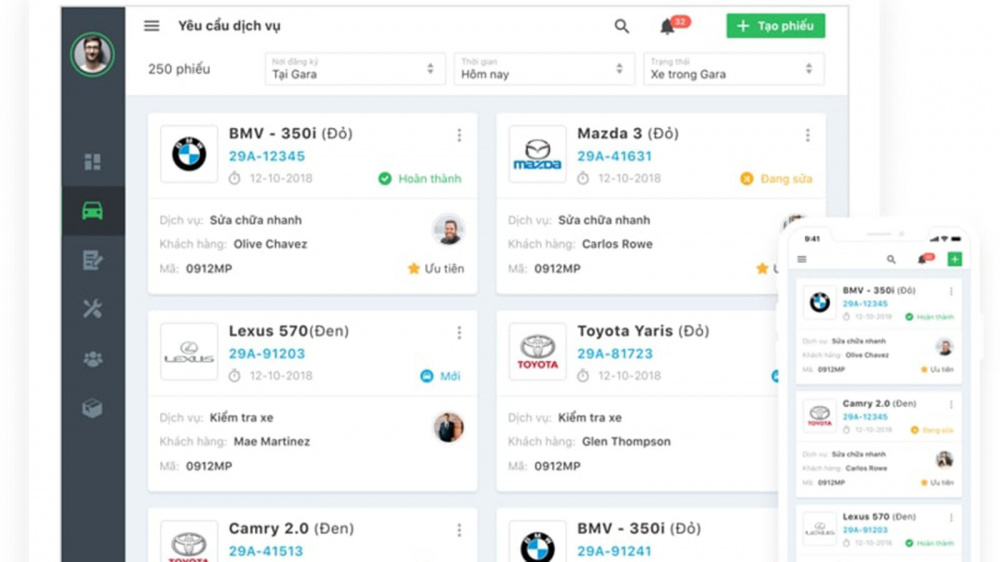Click the Lexus logo on 29A-91203 card

(x=189, y=351)
